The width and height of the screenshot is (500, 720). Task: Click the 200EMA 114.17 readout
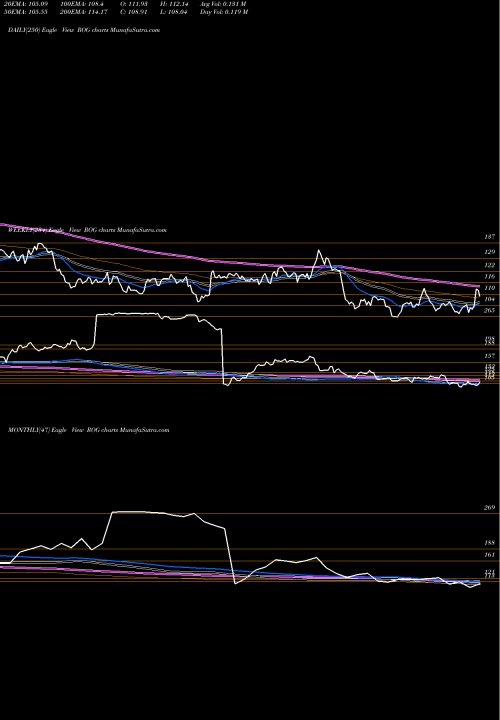(86, 12)
